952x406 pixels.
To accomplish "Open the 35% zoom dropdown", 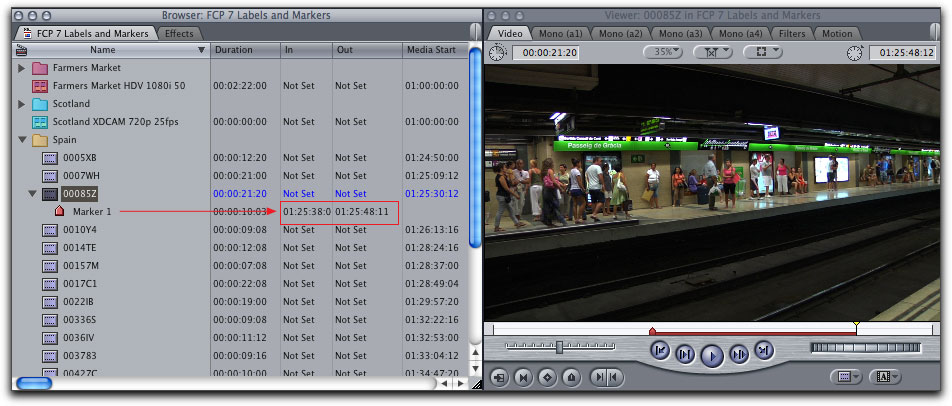I will (662, 52).
